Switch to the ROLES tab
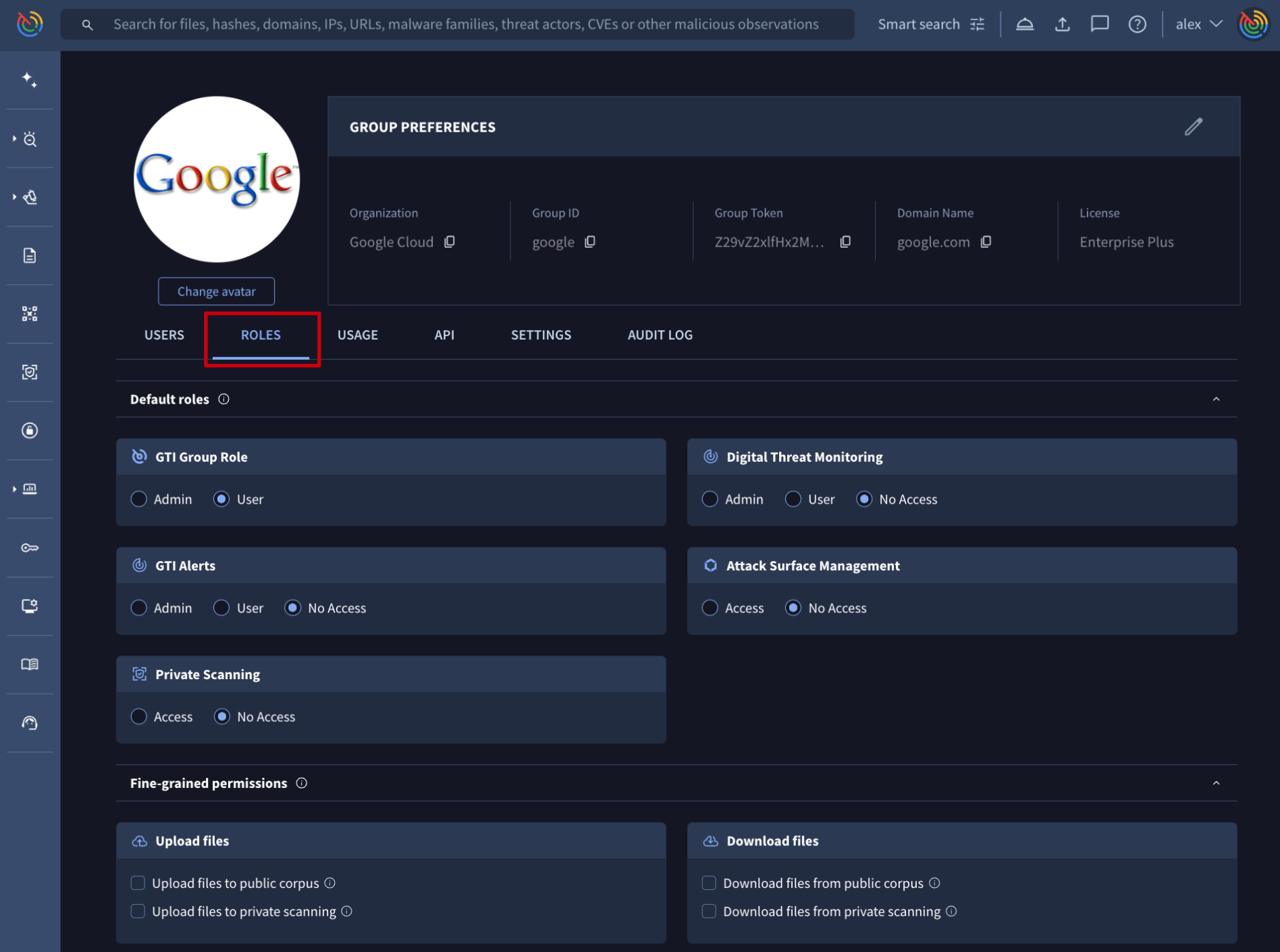 tap(261, 335)
